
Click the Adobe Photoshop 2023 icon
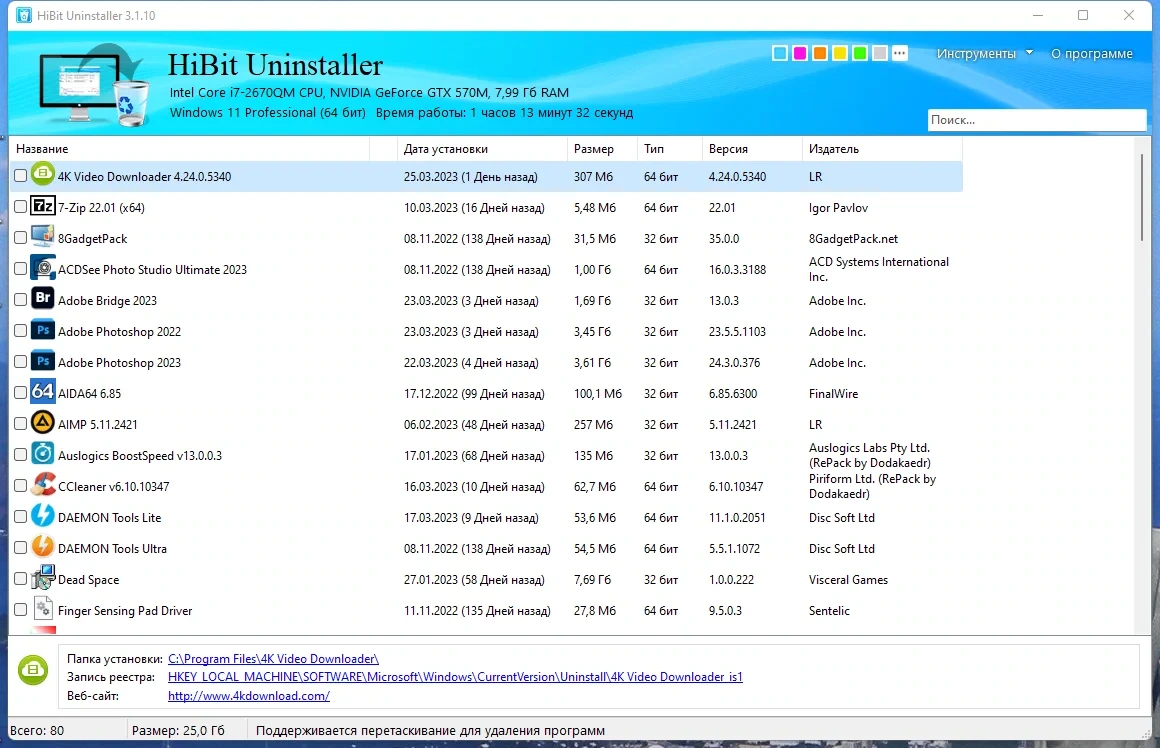click(x=43, y=362)
